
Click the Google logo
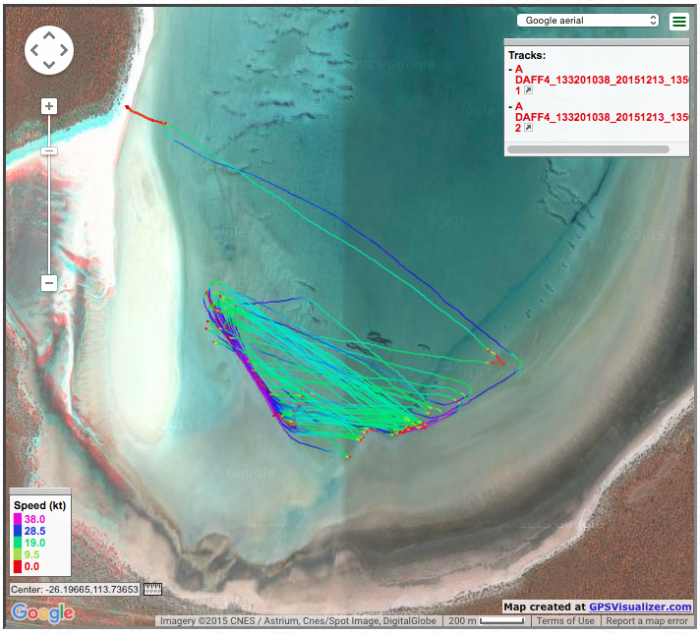pos(42,612)
